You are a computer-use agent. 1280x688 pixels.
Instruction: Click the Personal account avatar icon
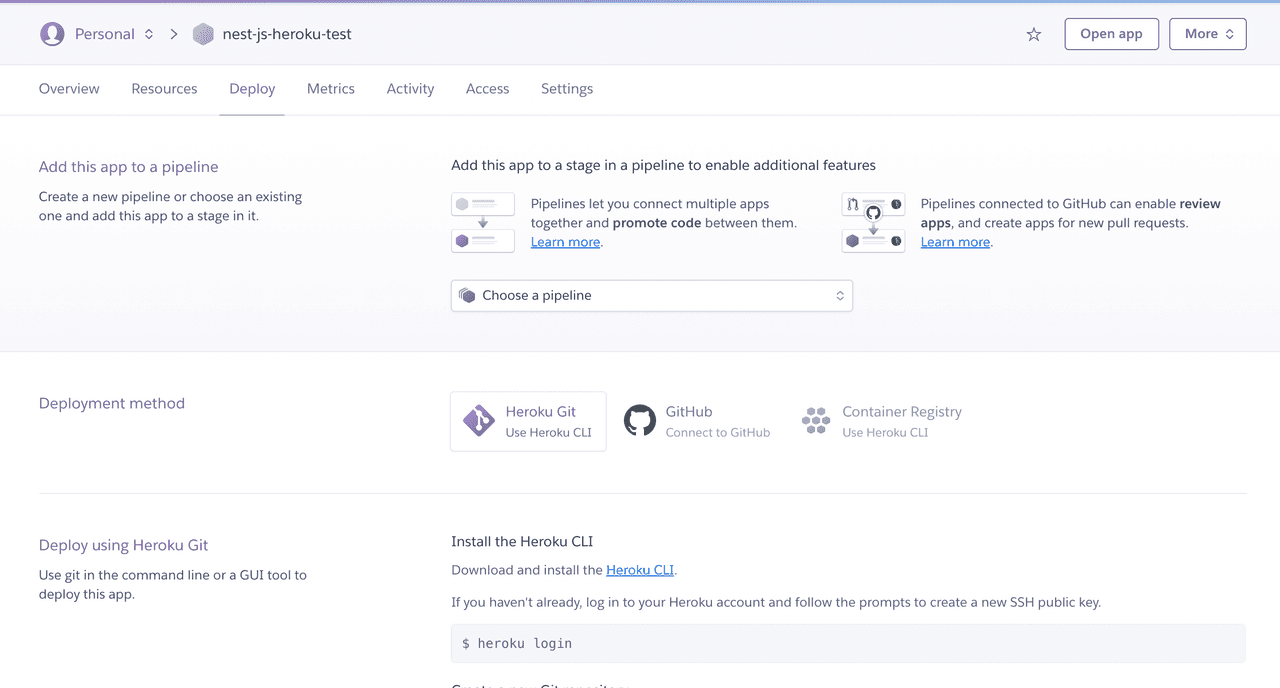pyautogui.click(x=52, y=34)
